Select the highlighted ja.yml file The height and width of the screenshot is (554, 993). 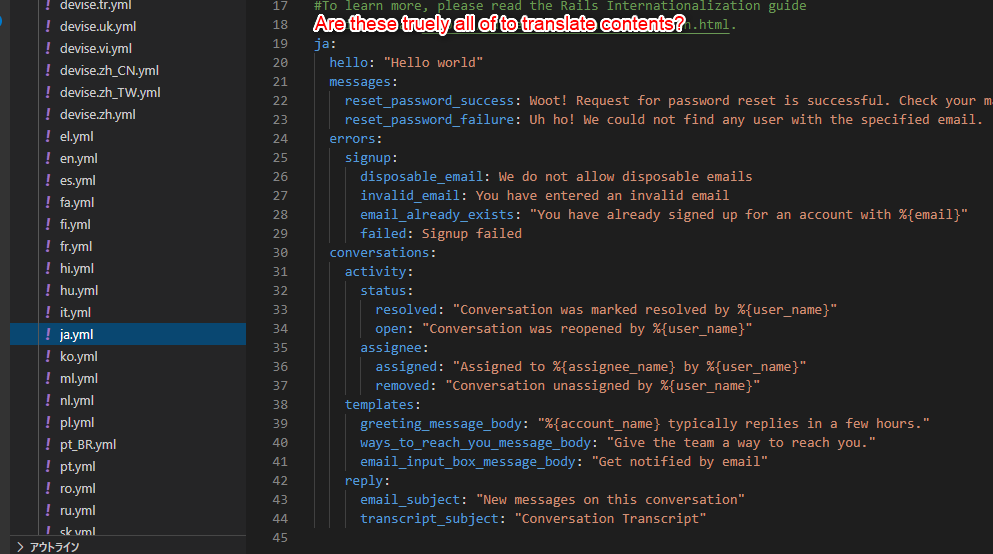[x=128, y=334]
